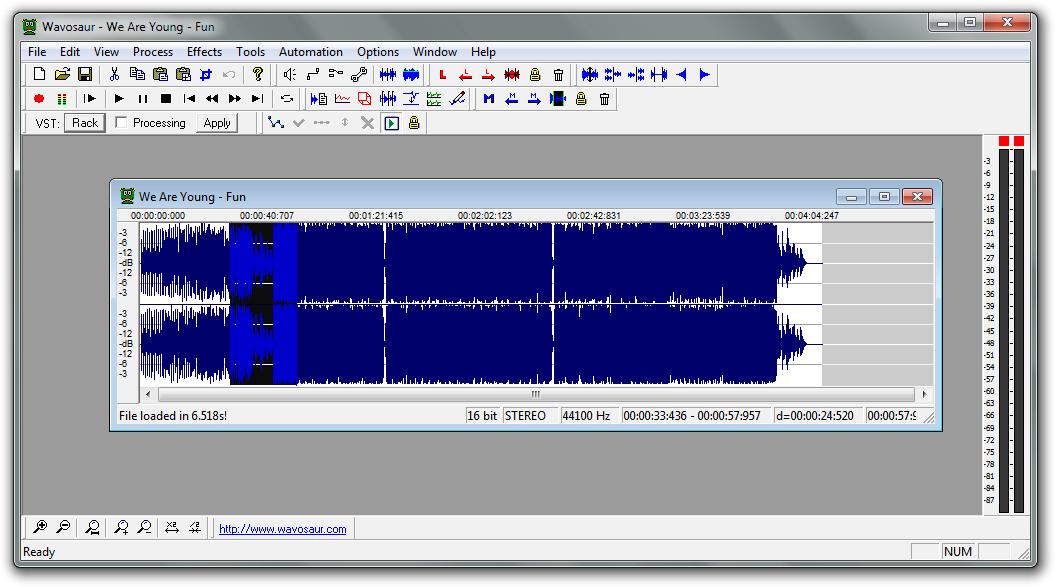This screenshot has width=1056, height=587.
Task: Click the zoom out magnifier icon
Action: click(x=63, y=528)
